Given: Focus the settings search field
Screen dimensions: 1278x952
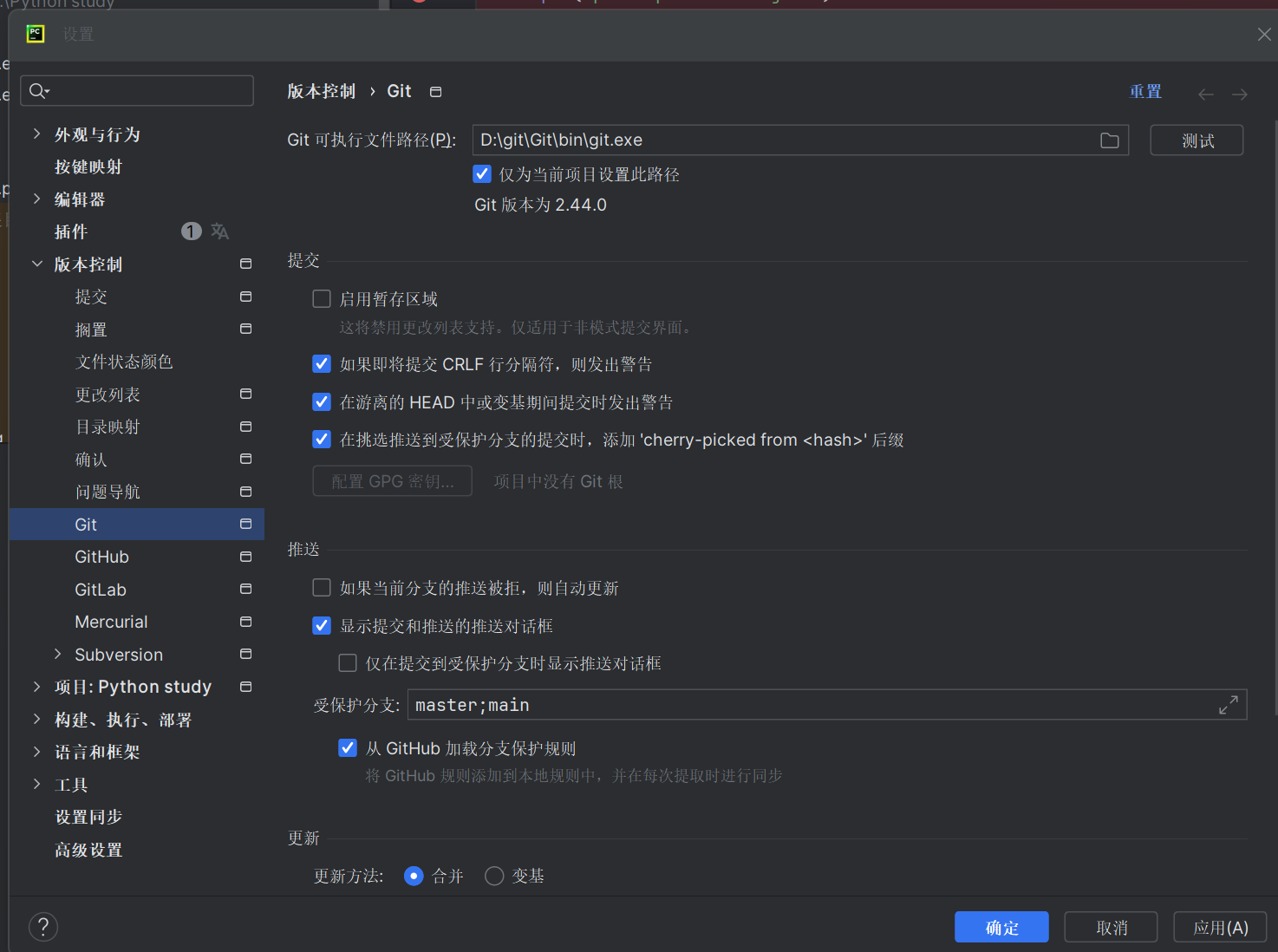Looking at the screenshot, I should [137, 90].
